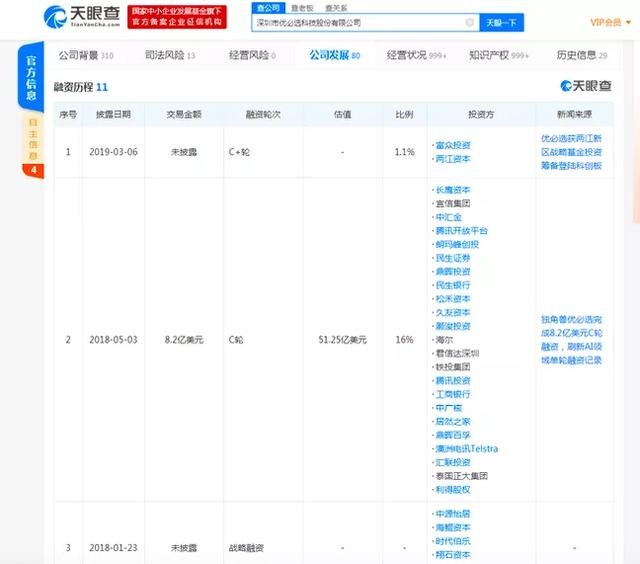Open the 公司背景 tab
This screenshot has height=564, width=640.
[x=85, y=56]
